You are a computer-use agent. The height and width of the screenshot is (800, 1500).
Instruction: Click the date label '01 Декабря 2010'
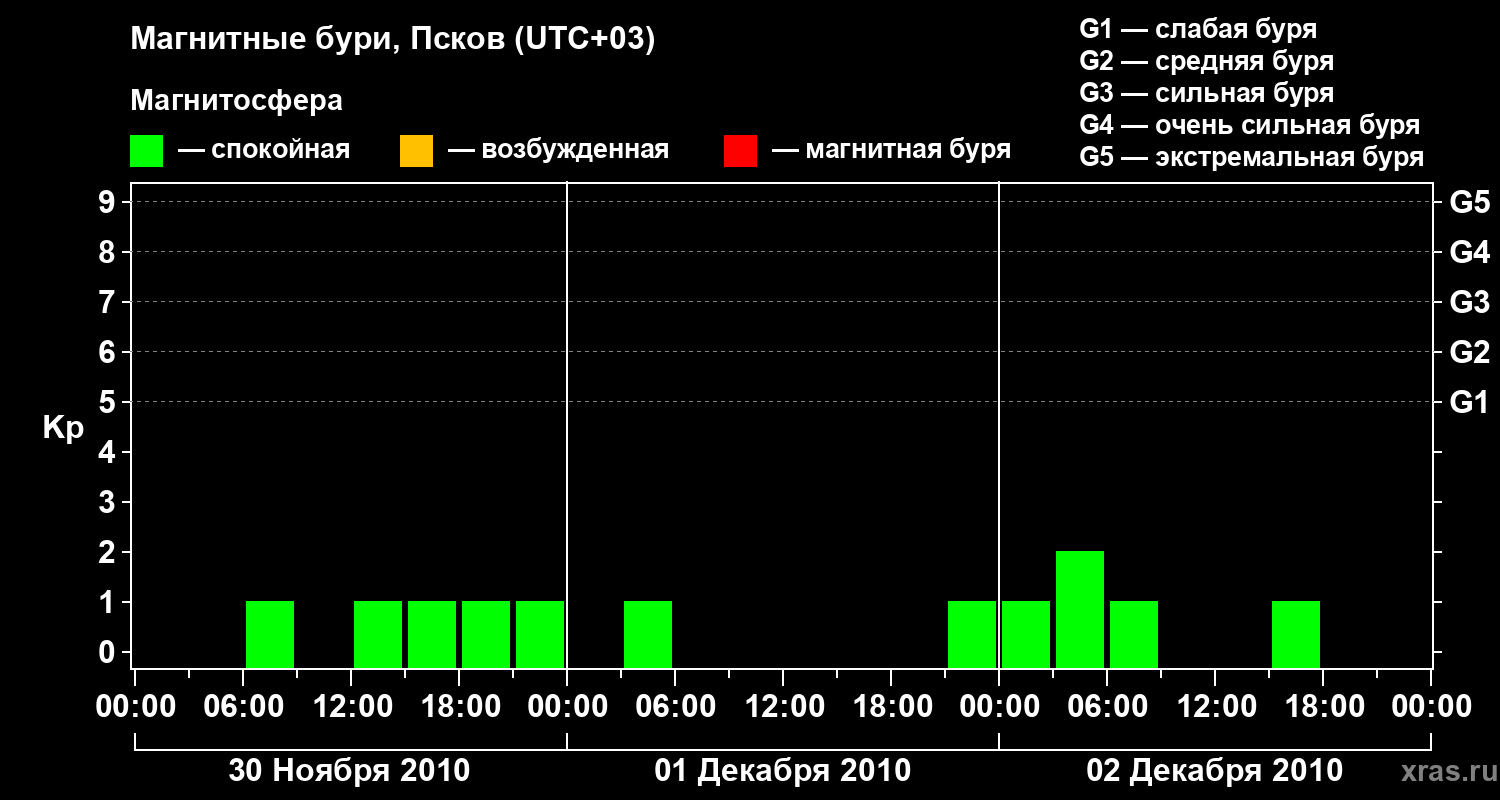point(783,770)
